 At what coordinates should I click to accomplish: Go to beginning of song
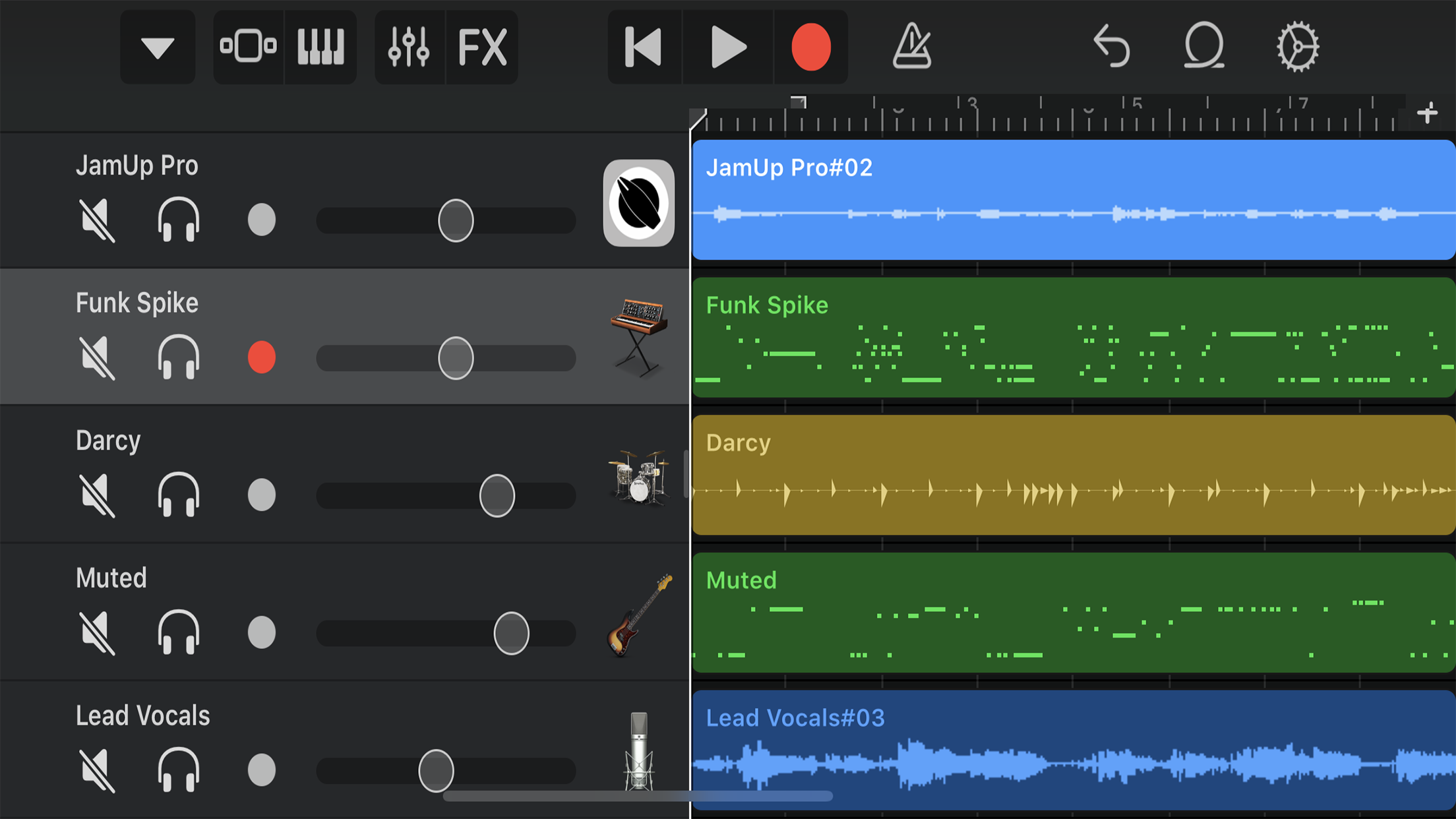(x=644, y=47)
